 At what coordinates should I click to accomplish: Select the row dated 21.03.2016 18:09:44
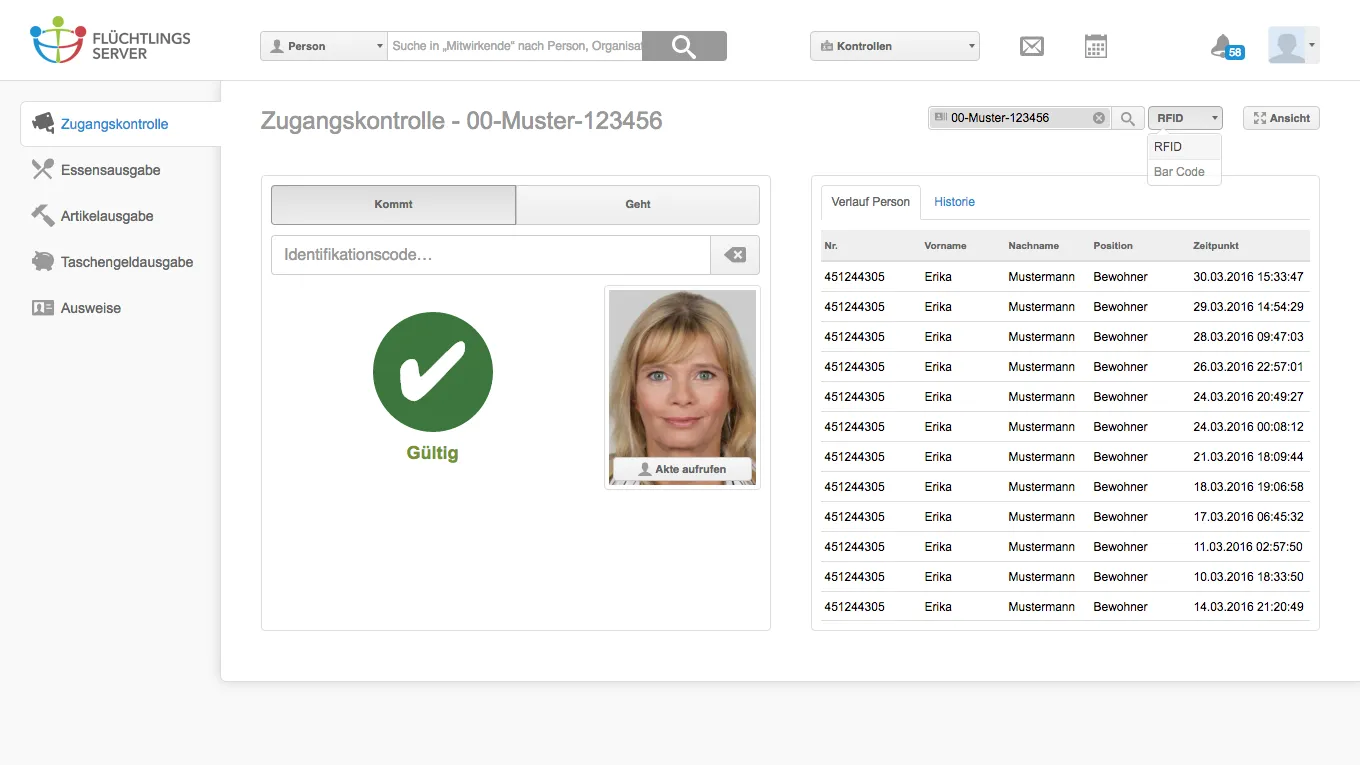point(1065,457)
